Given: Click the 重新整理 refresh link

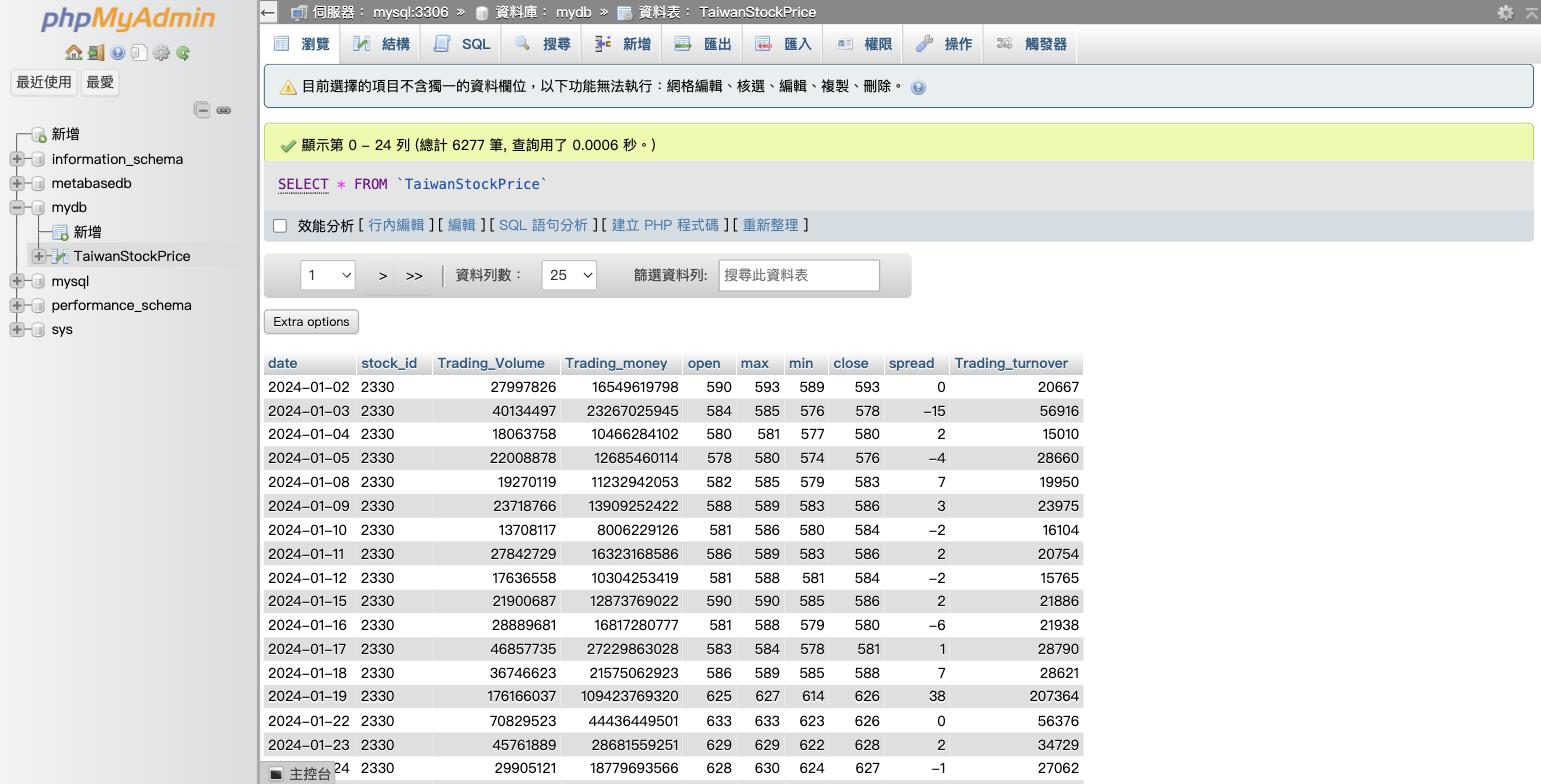Looking at the screenshot, I should (x=770, y=225).
